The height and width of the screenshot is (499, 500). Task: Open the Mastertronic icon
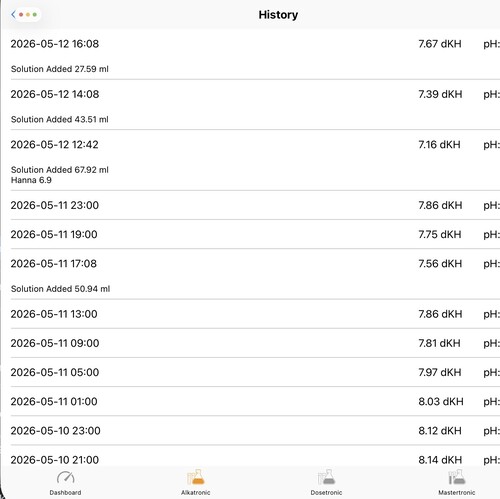tap(457, 477)
